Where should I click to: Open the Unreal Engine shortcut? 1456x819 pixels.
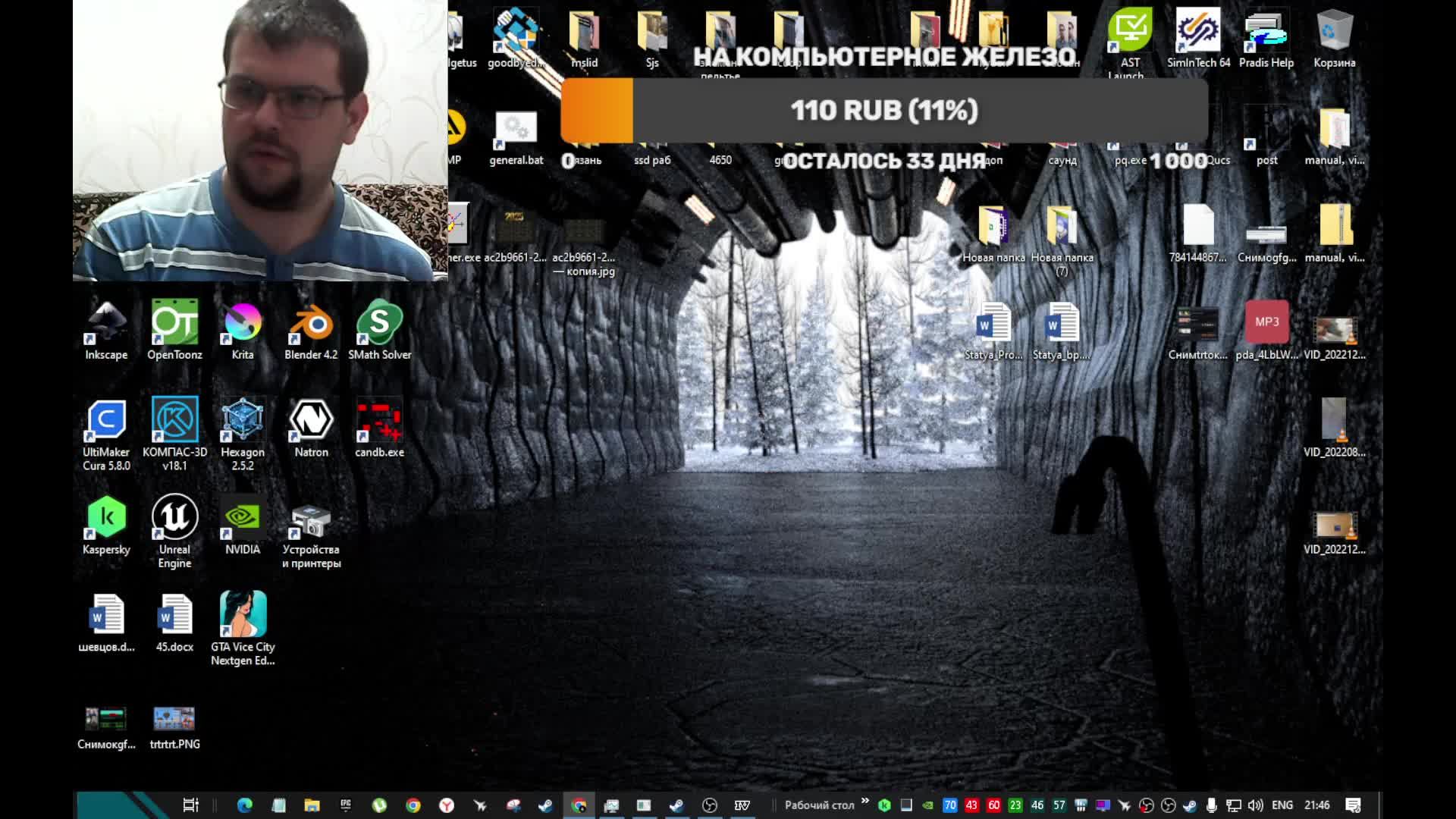tap(174, 519)
